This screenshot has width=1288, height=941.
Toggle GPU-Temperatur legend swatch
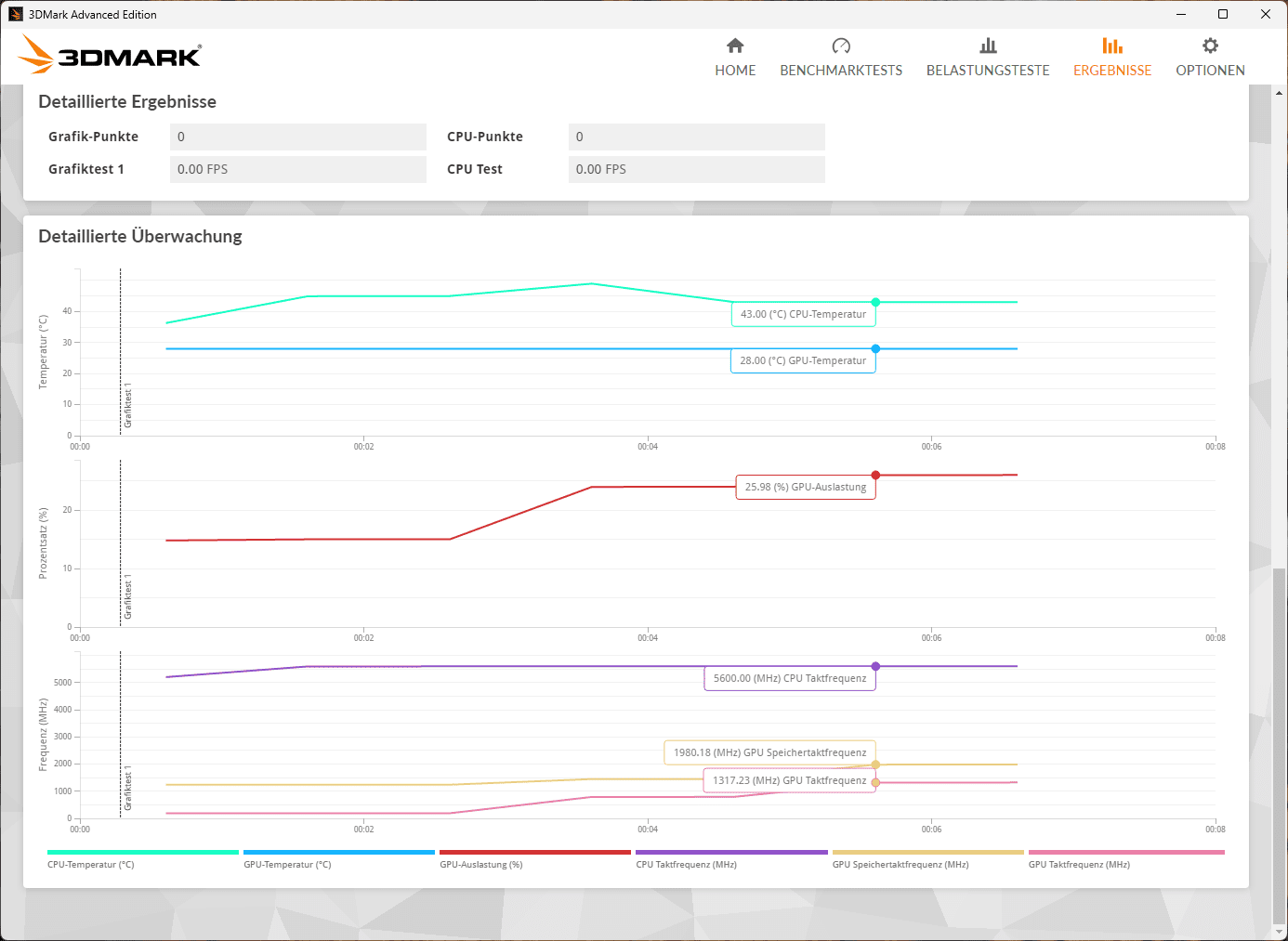click(x=339, y=852)
